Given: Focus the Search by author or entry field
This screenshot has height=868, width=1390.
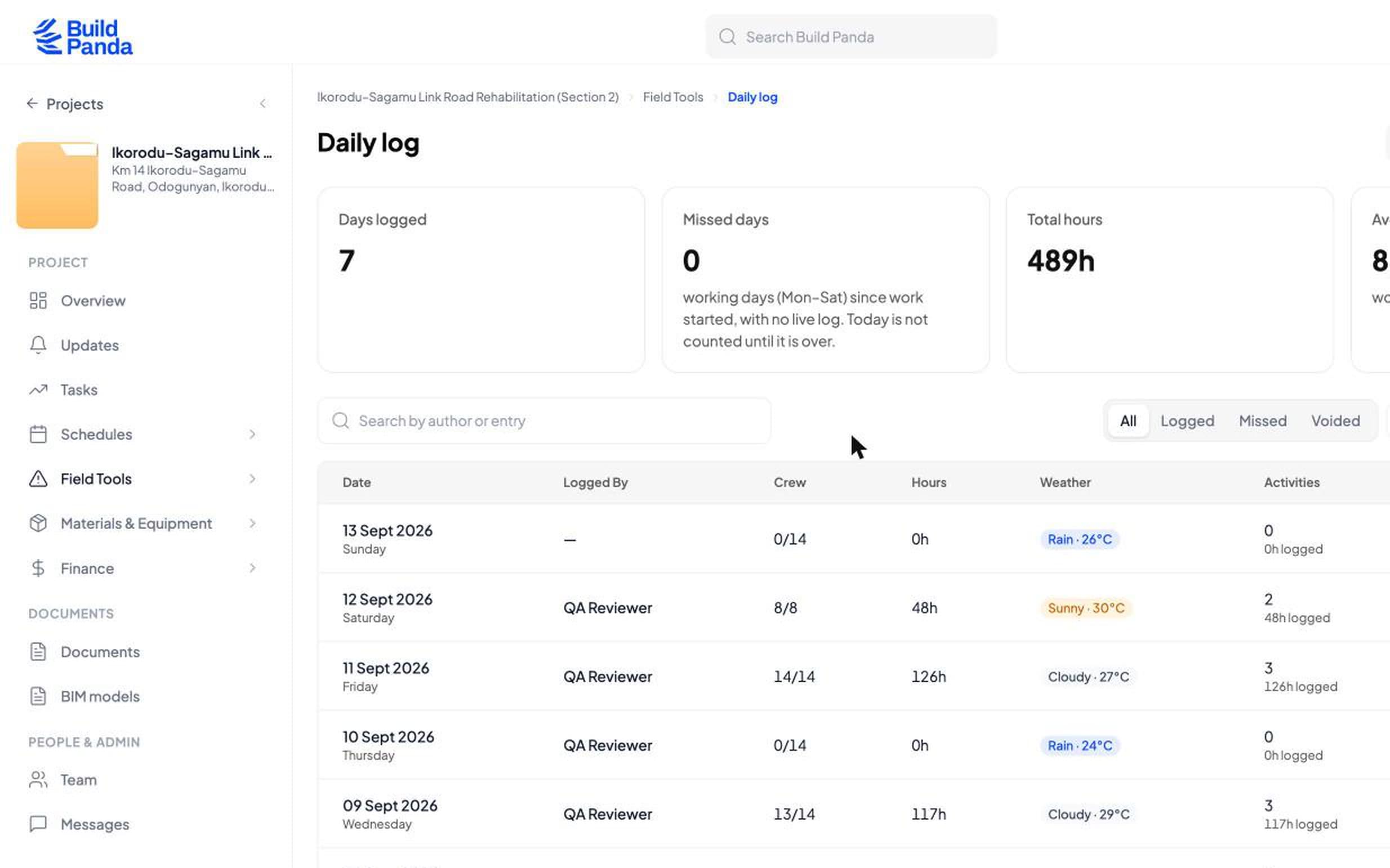Looking at the screenshot, I should (x=544, y=421).
